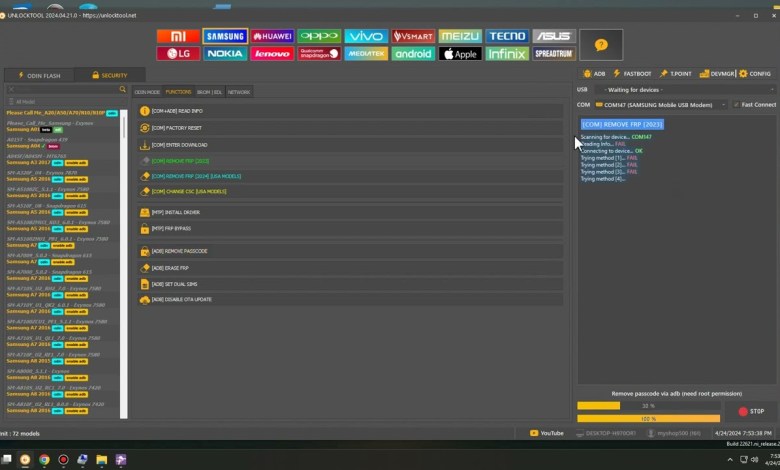
Task: Select the Qualcomm Snapdragon logo
Action: pyautogui.click(x=319, y=54)
